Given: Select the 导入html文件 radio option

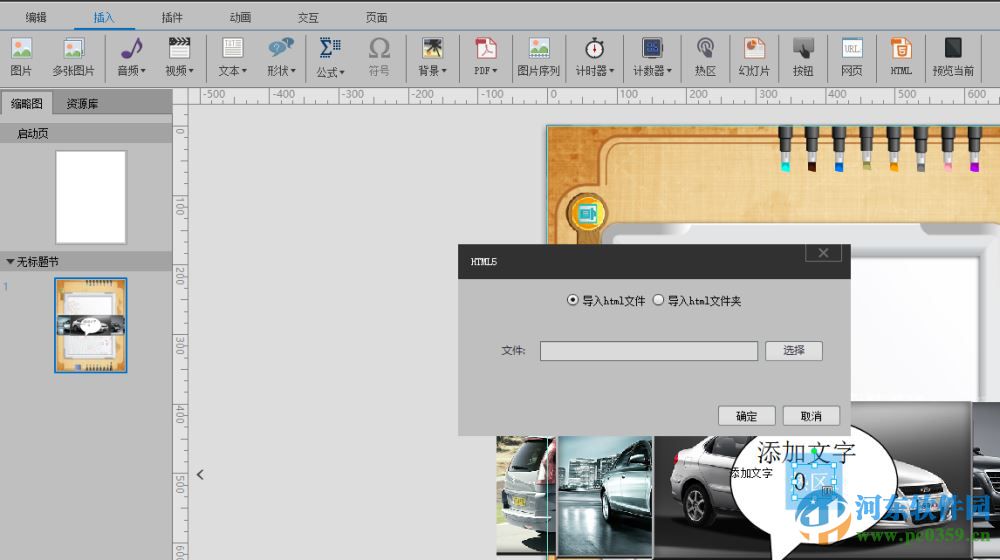Looking at the screenshot, I should 572,300.
